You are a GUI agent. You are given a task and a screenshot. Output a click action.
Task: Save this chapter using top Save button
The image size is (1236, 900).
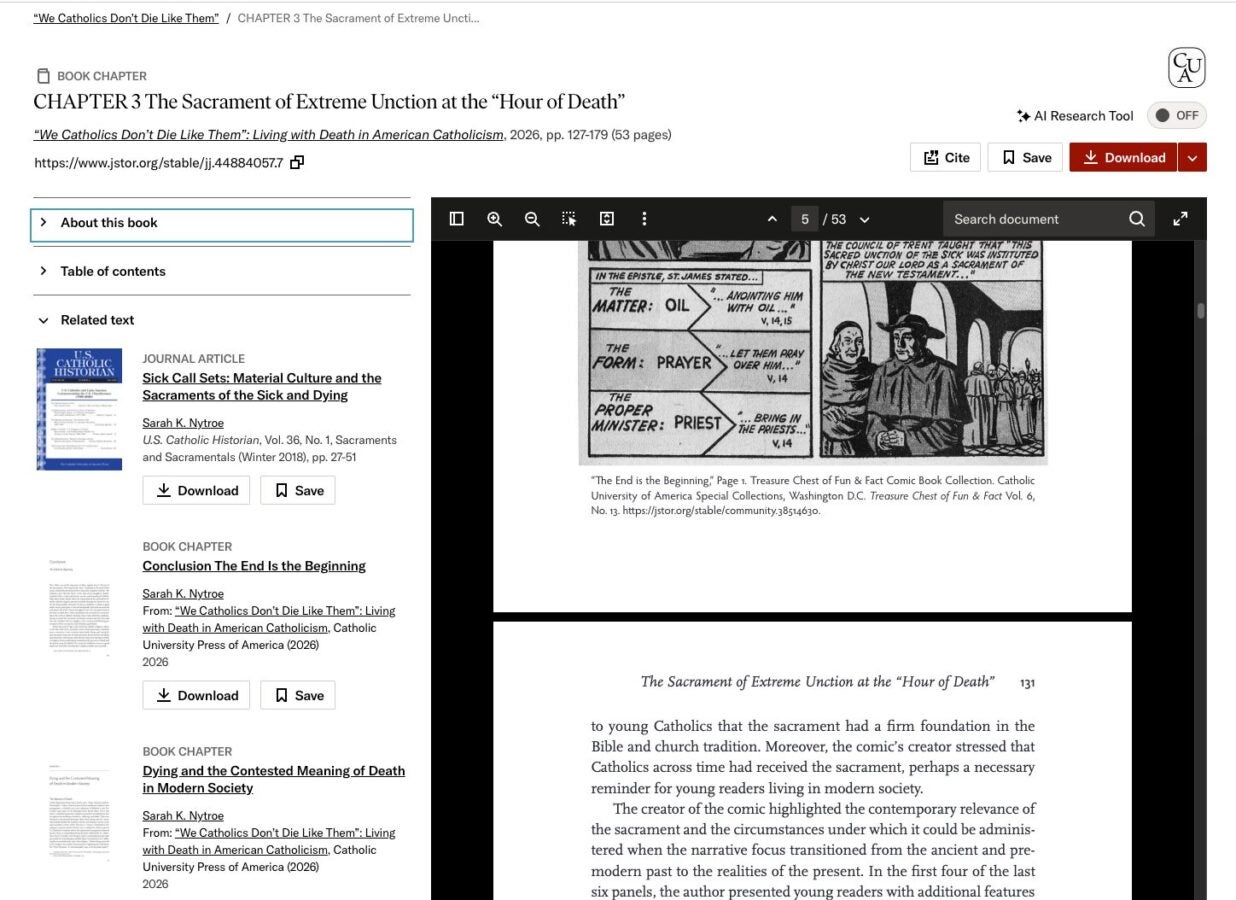pos(1025,157)
